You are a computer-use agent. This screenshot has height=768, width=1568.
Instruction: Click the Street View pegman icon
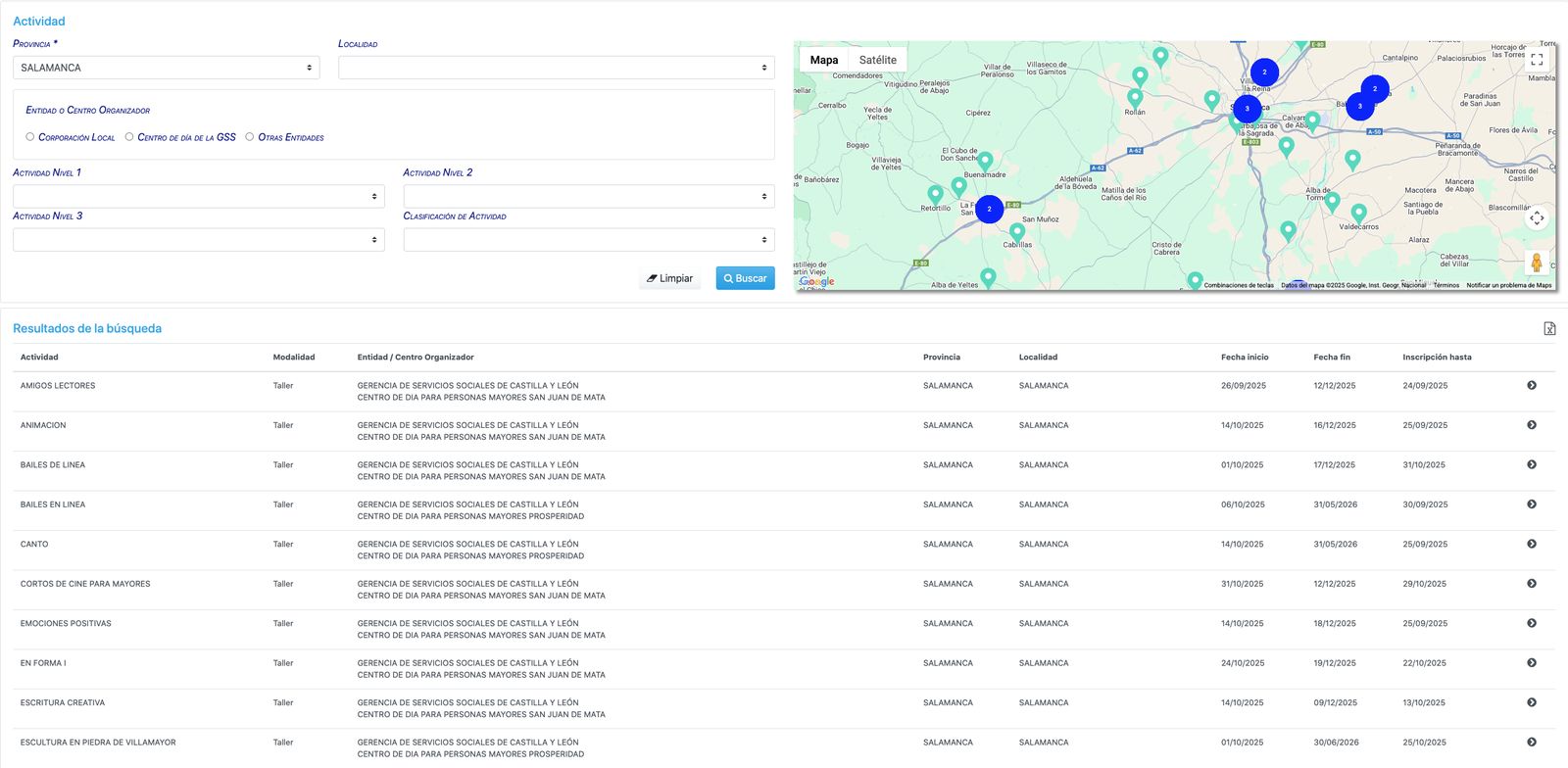coord(1536,263)
